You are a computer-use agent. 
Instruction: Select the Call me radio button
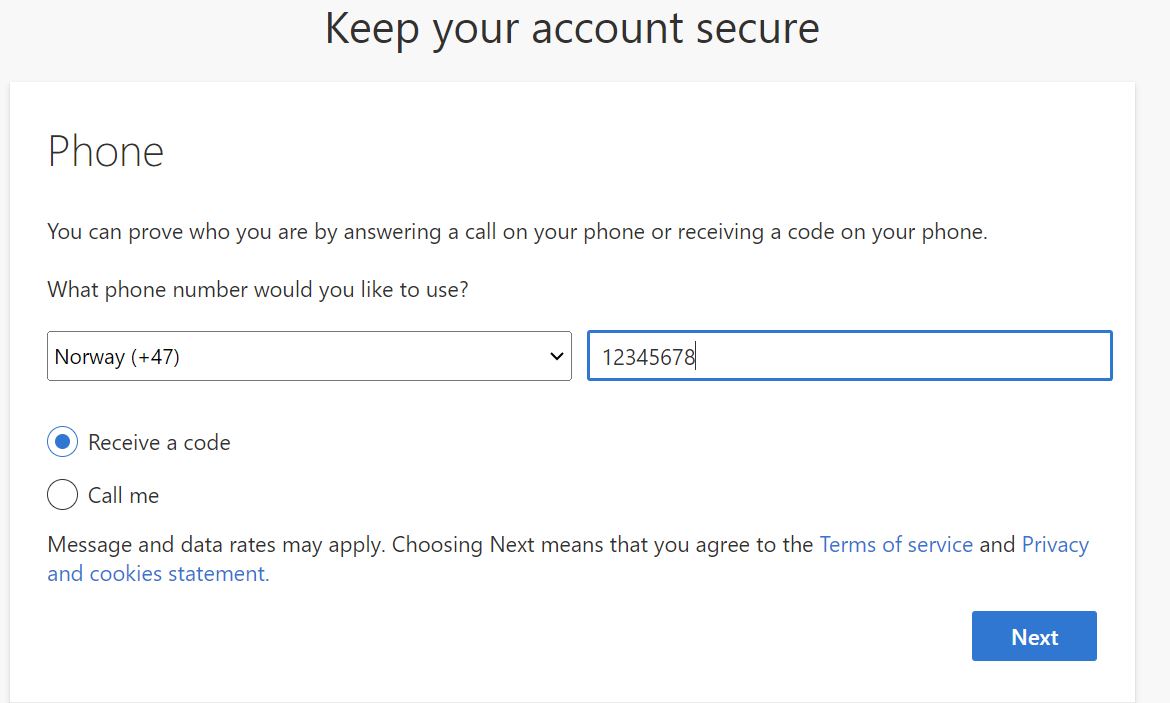[62, 495]
